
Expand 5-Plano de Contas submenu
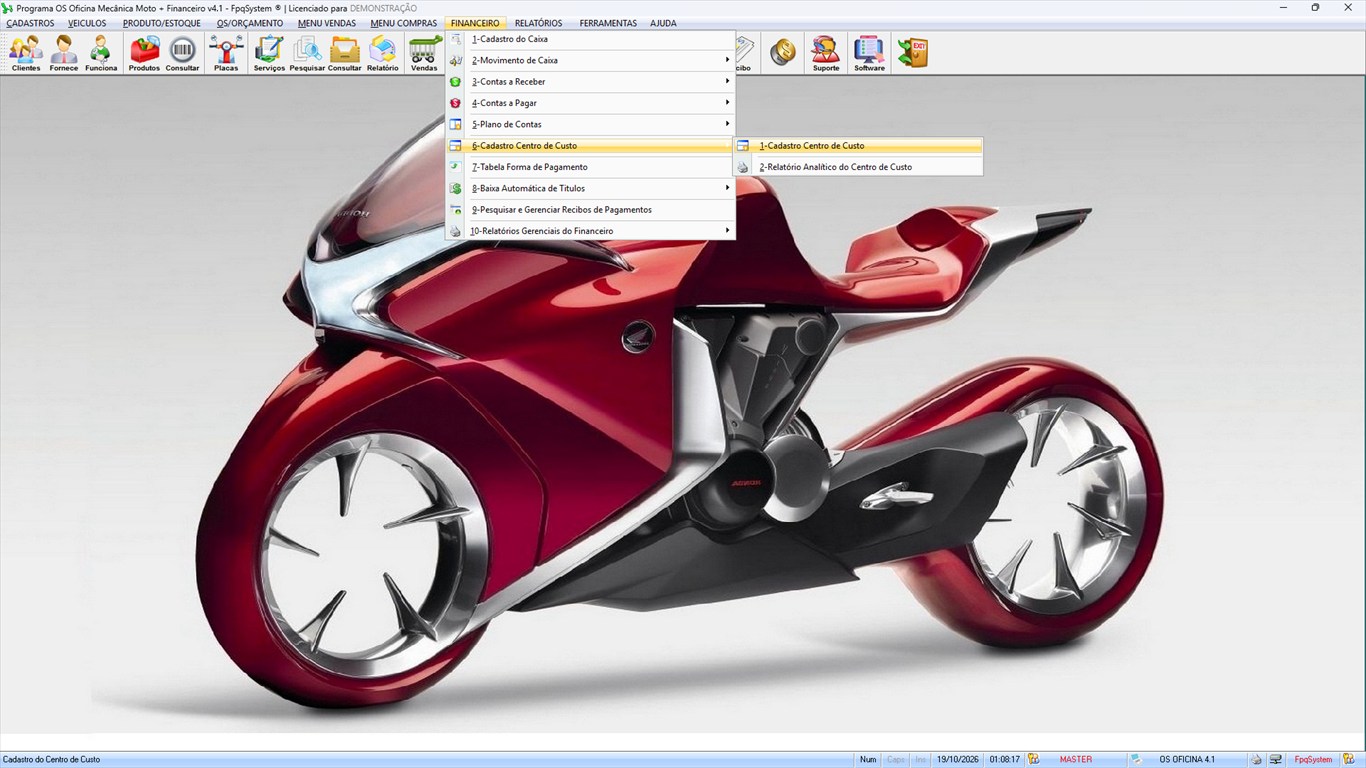tap(590, 124)
